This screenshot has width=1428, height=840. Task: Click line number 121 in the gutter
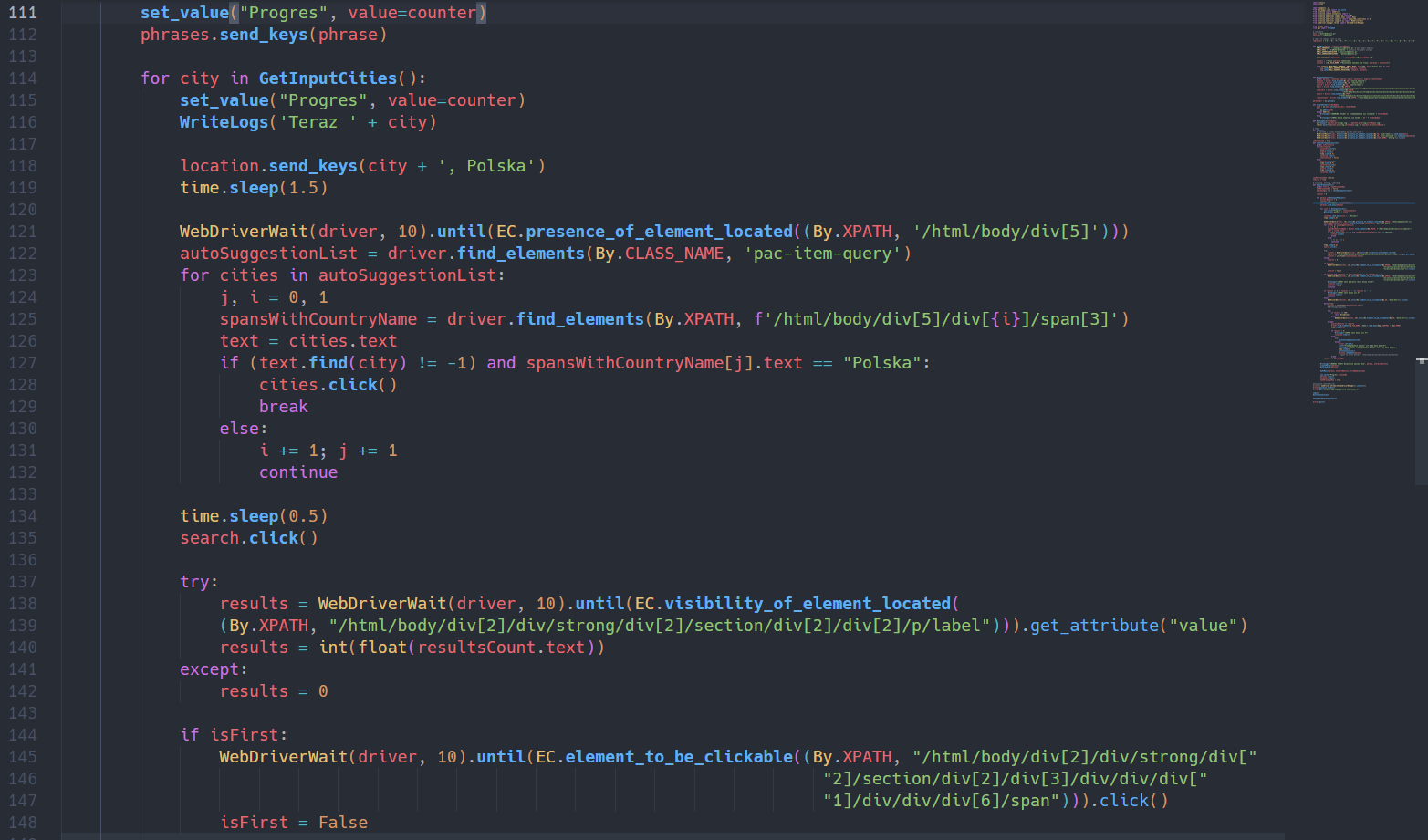coord(23,232)
